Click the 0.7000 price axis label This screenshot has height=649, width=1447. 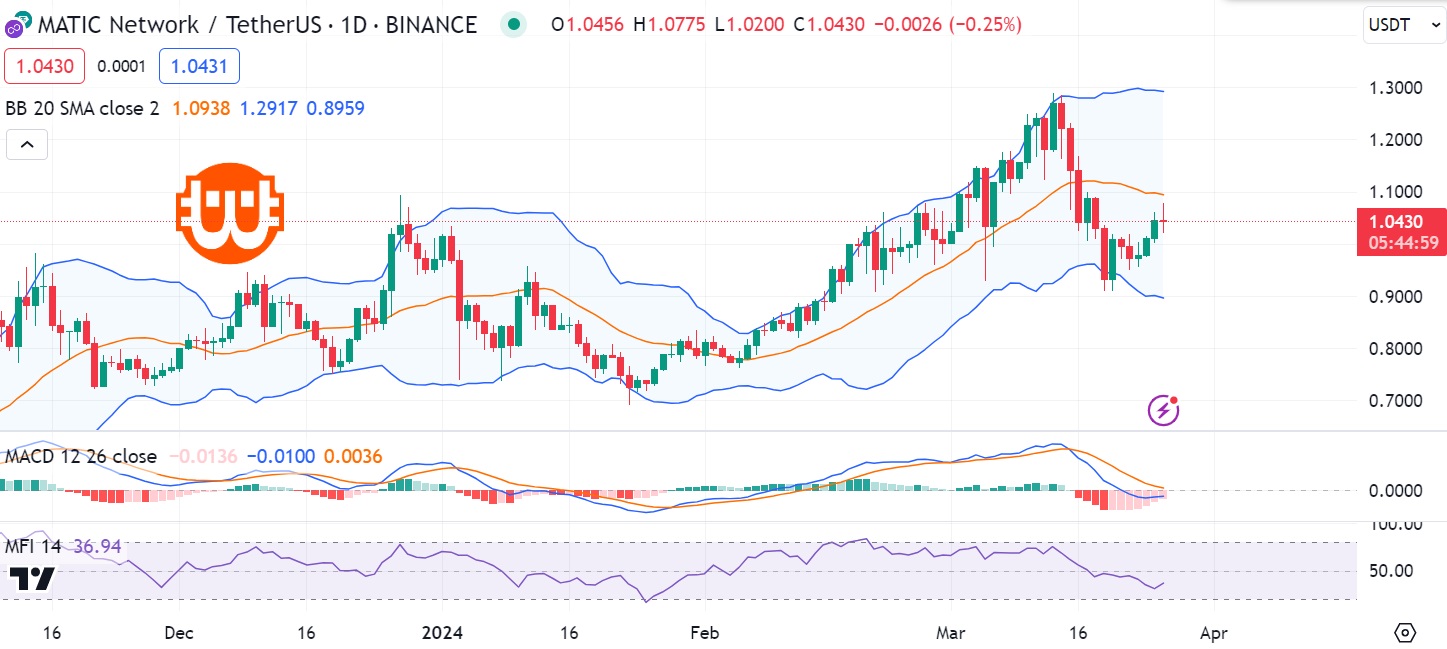coord(1396,401)
